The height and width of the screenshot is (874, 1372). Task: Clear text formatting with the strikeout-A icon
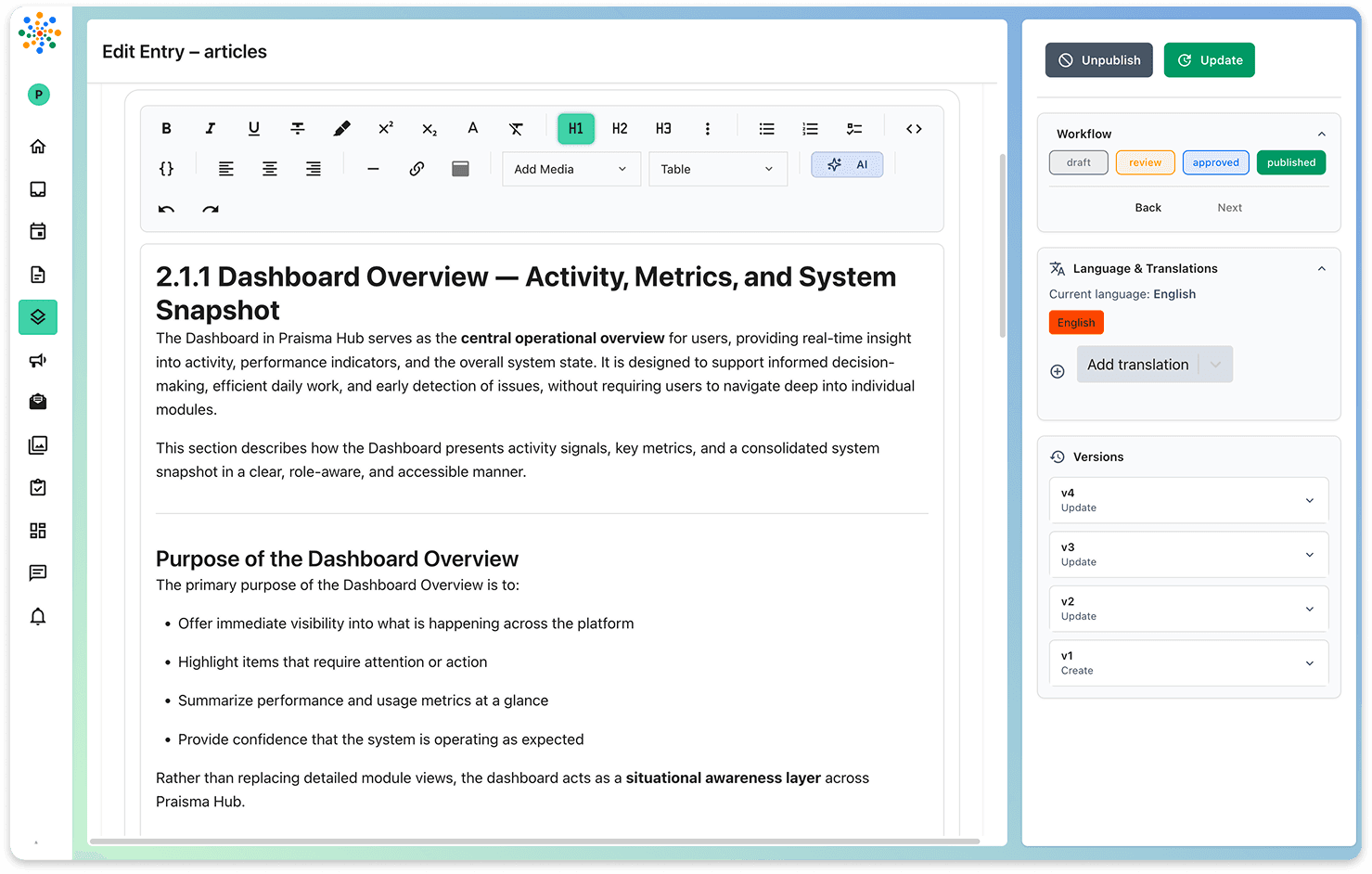coord(516,128)
